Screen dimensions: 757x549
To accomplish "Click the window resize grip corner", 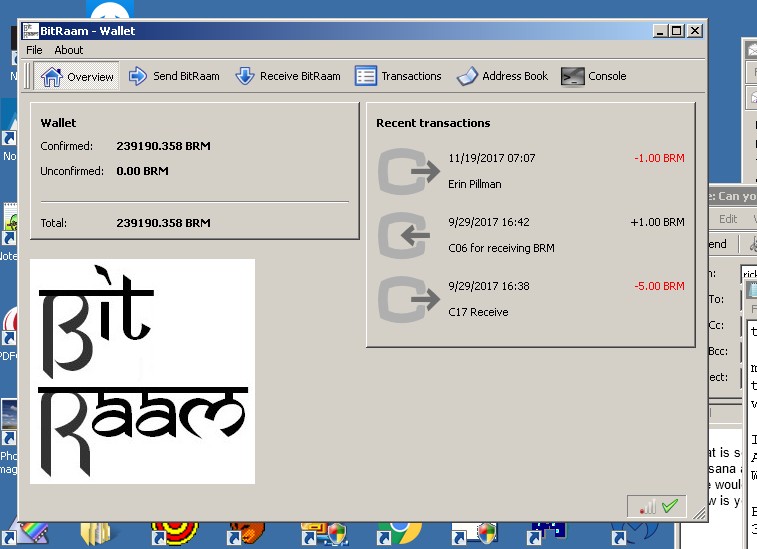I will (700, 514).
